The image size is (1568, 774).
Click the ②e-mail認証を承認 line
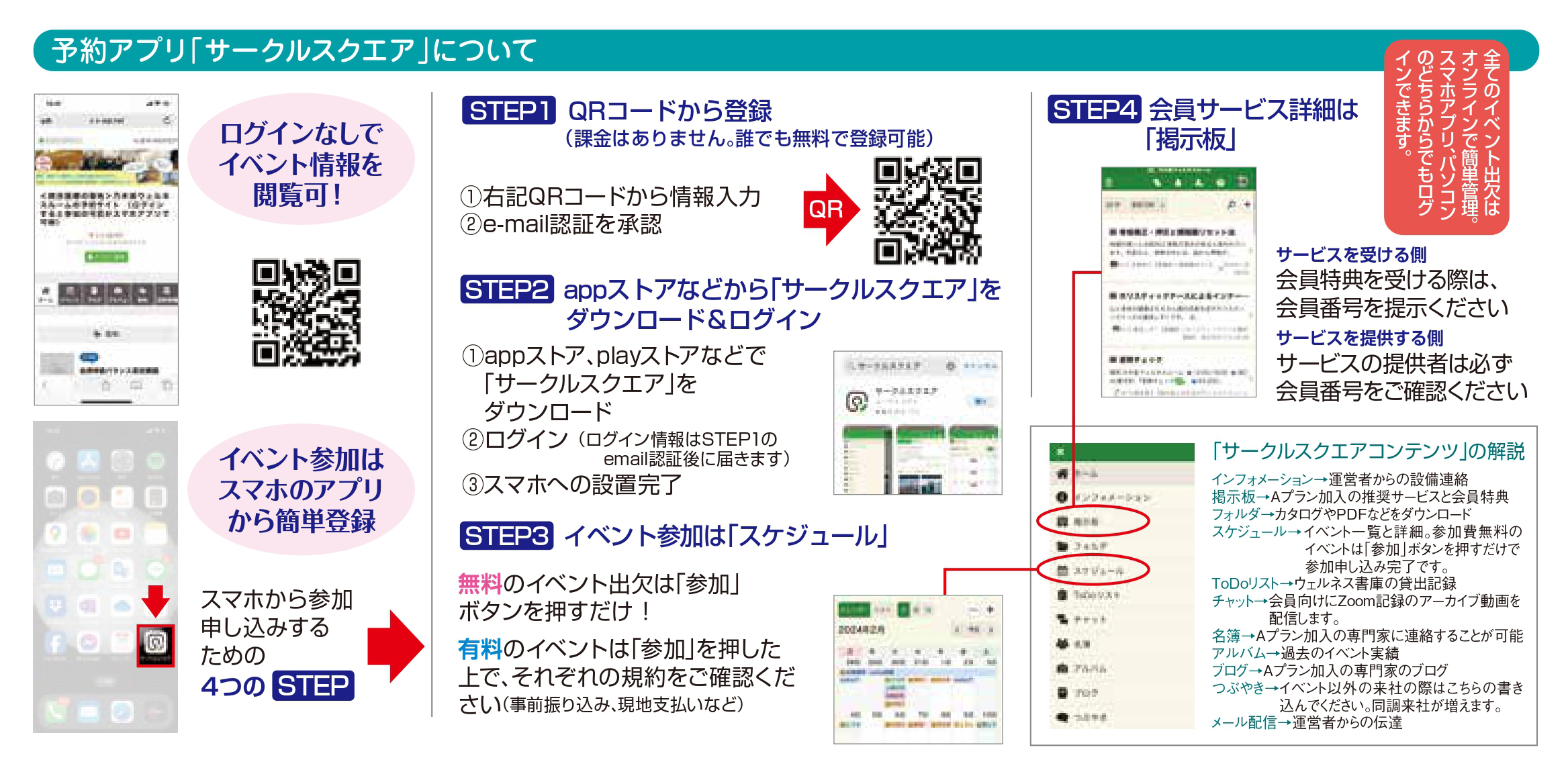coord(561,224)
